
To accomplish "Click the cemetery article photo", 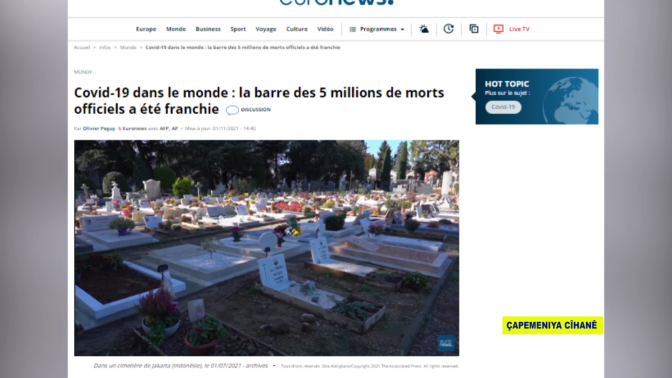I will [x=267, y=248].
